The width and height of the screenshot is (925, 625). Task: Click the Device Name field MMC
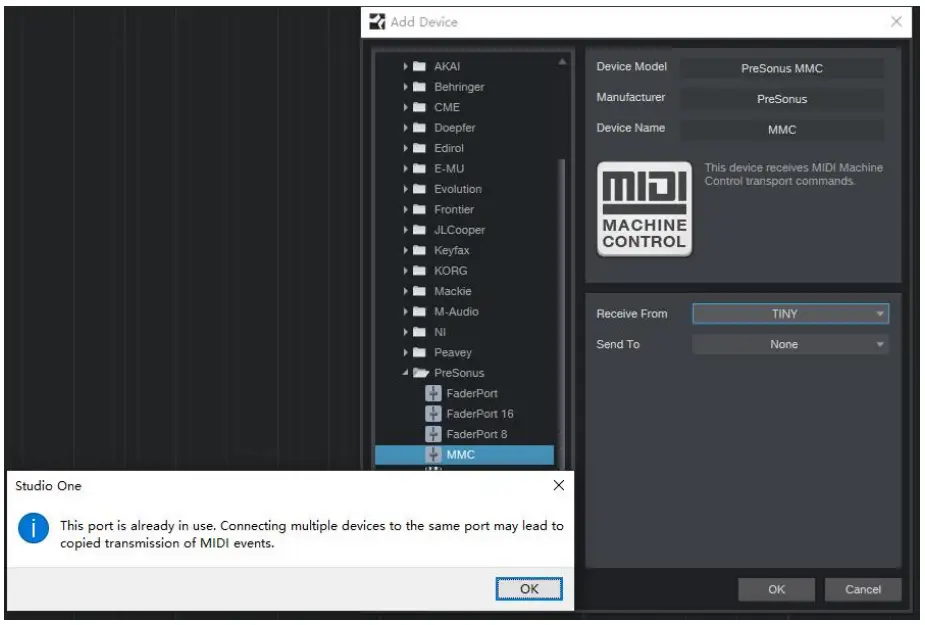[782, 129]
